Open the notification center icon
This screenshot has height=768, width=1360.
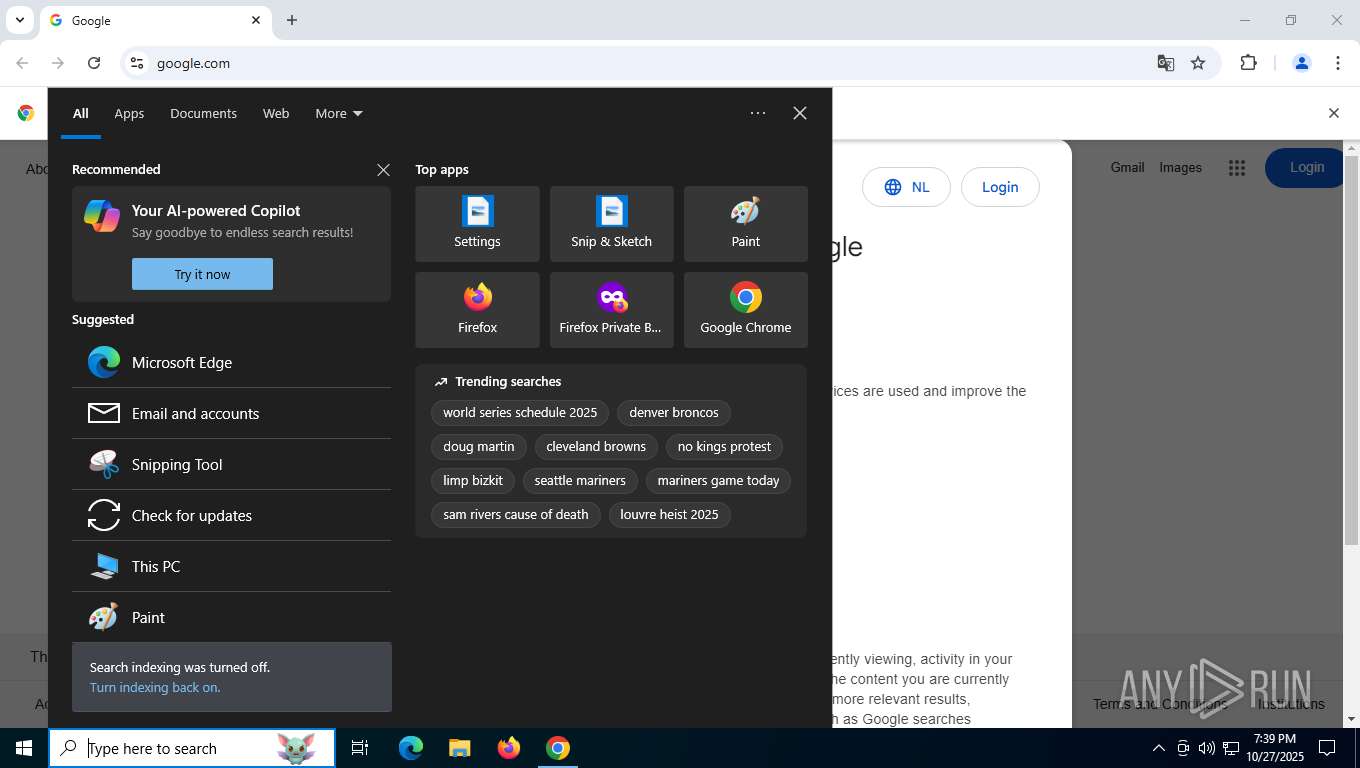(1327, 748)
